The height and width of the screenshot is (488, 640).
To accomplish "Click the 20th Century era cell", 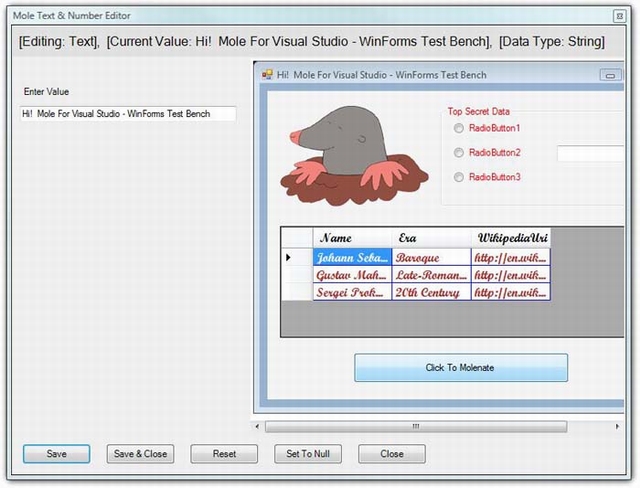I will [x=431, y=293].
